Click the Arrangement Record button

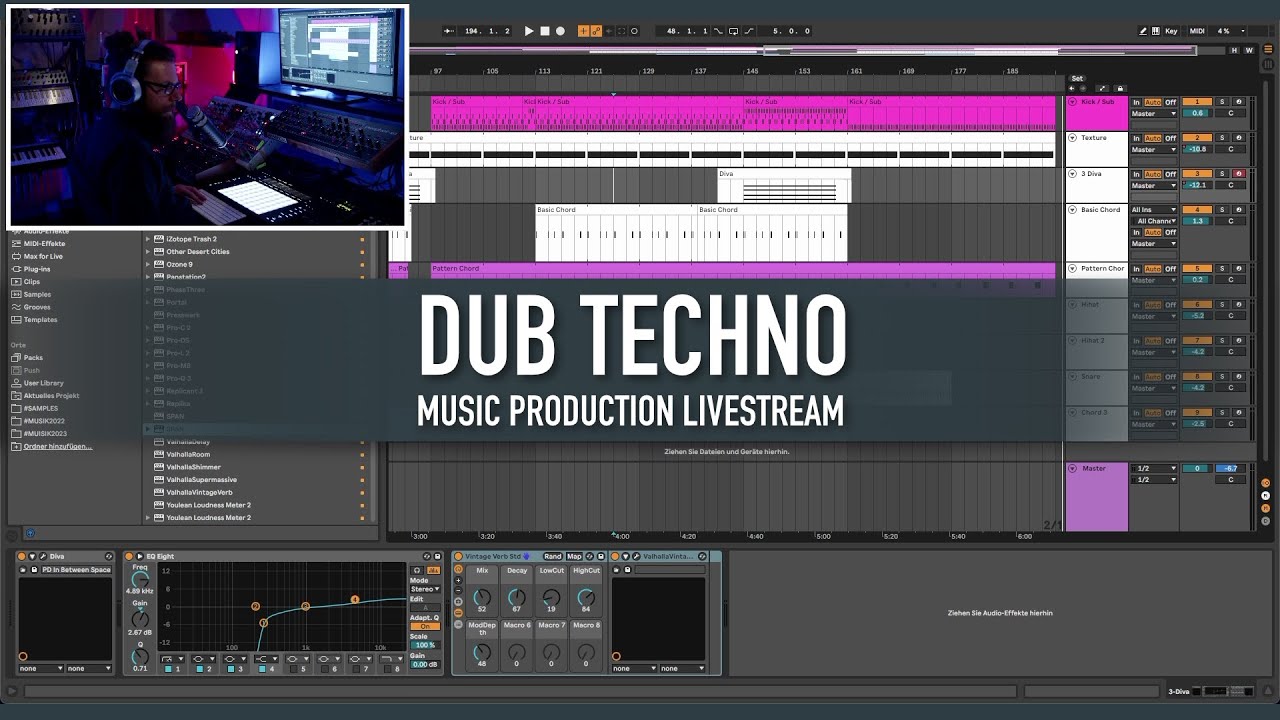(560, 31)
